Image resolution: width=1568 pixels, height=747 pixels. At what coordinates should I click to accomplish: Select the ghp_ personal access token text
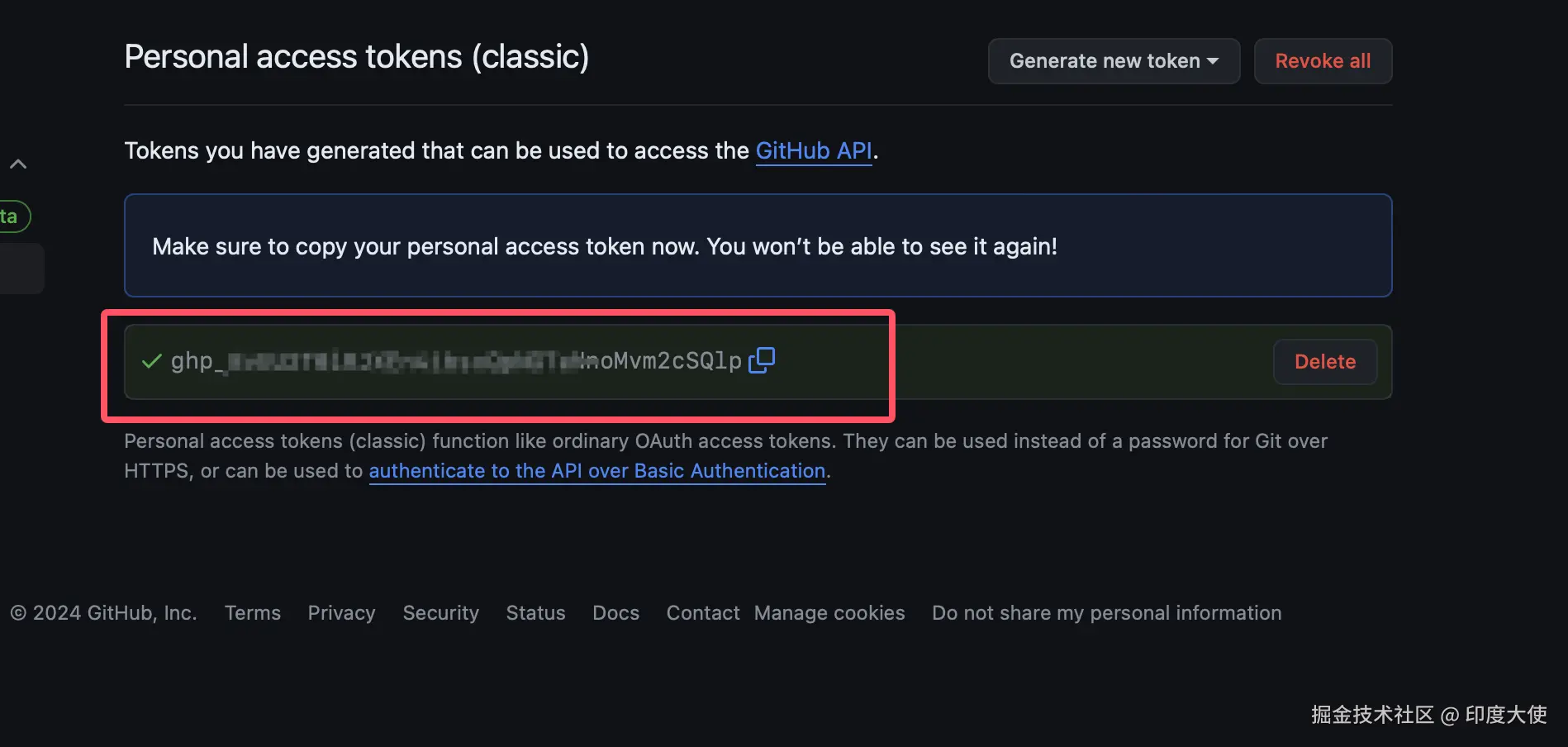click(x=455, y=361)
